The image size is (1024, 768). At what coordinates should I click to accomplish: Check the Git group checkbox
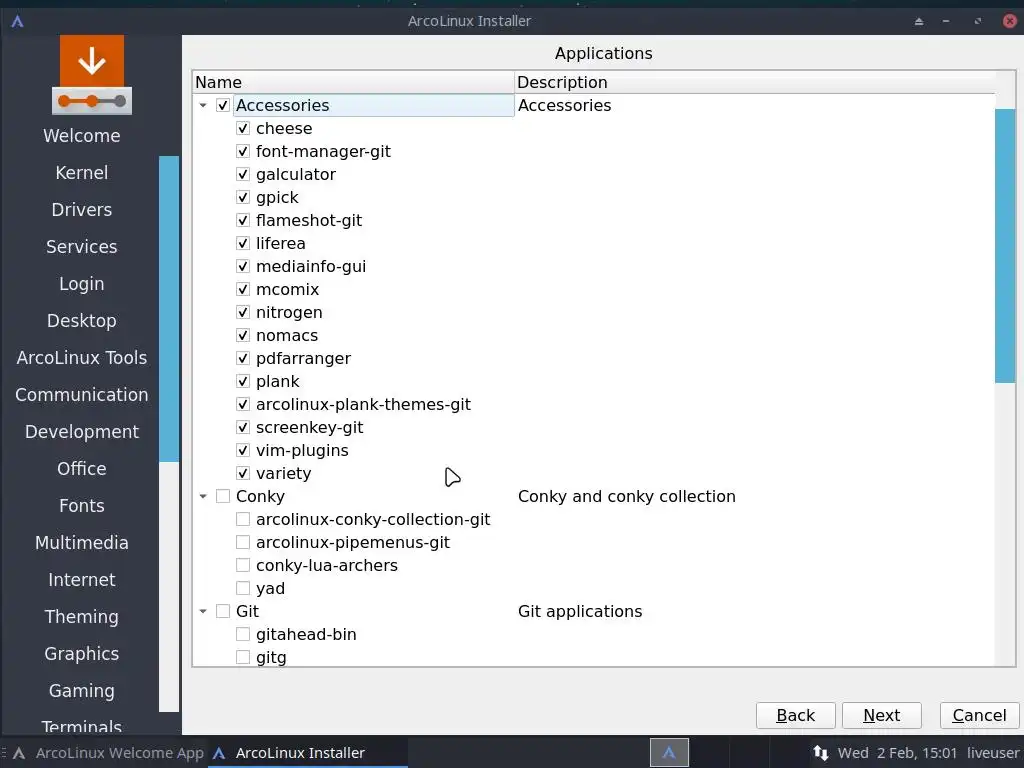(x=223, y=611)
